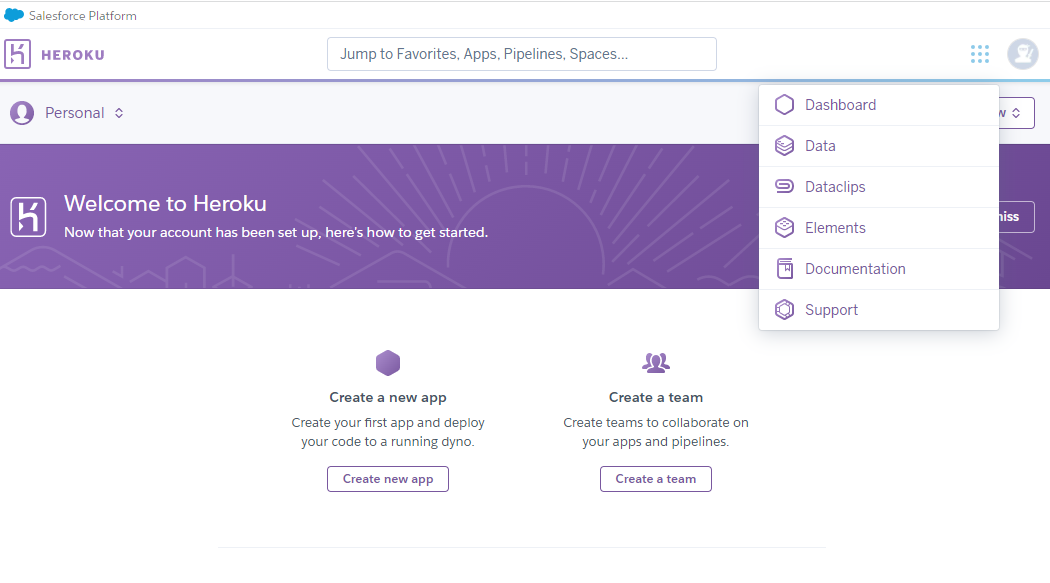
Task: Toggle the nine-dot app switcher icon
Action: click(980, 54)
